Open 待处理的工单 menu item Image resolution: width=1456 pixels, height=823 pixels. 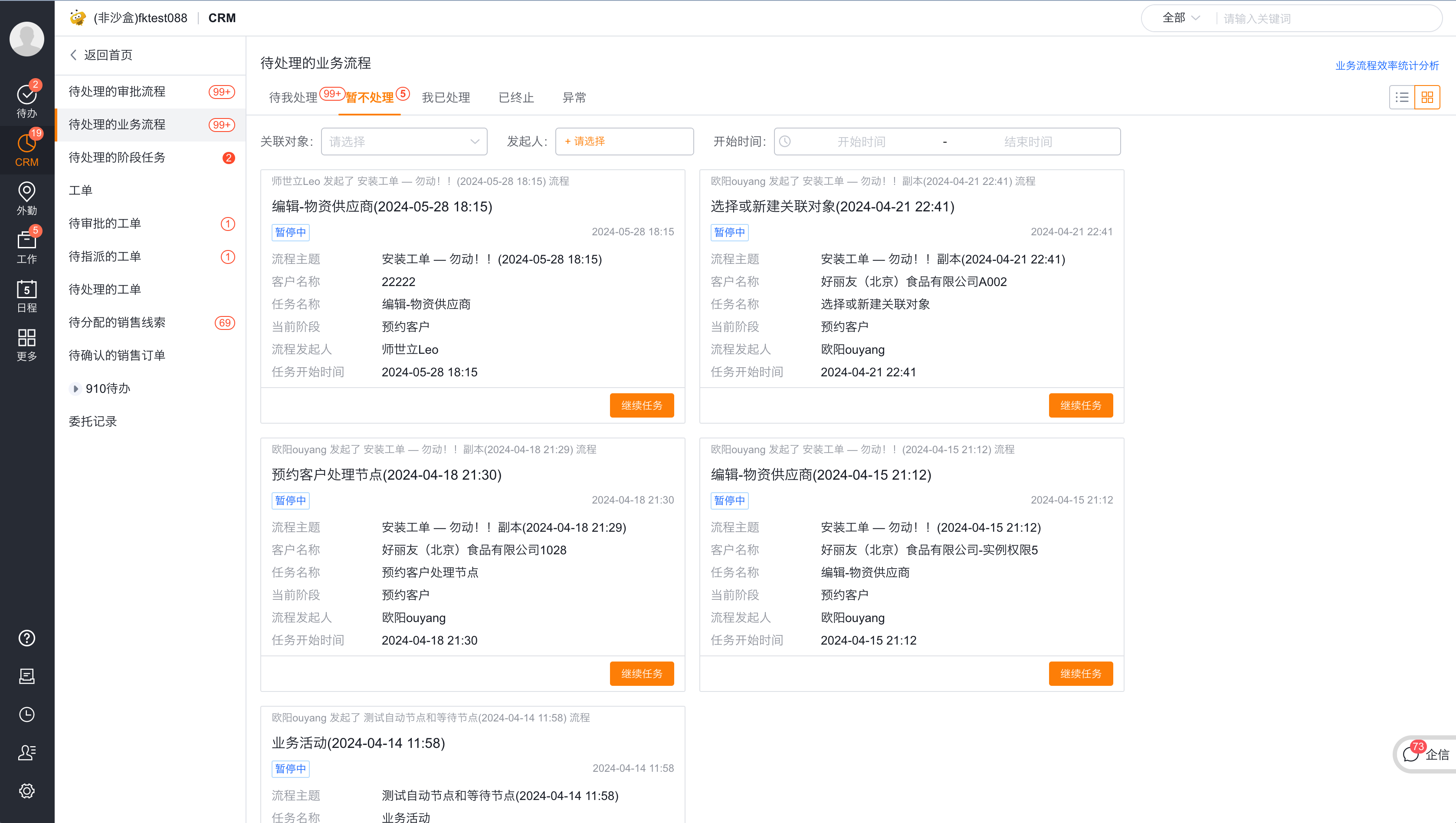[151, 289]
